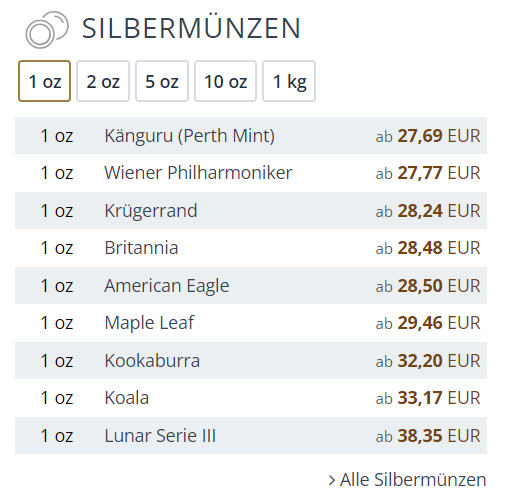
Task: Open the Maple Leaf listing
Action: pos(251,323)
